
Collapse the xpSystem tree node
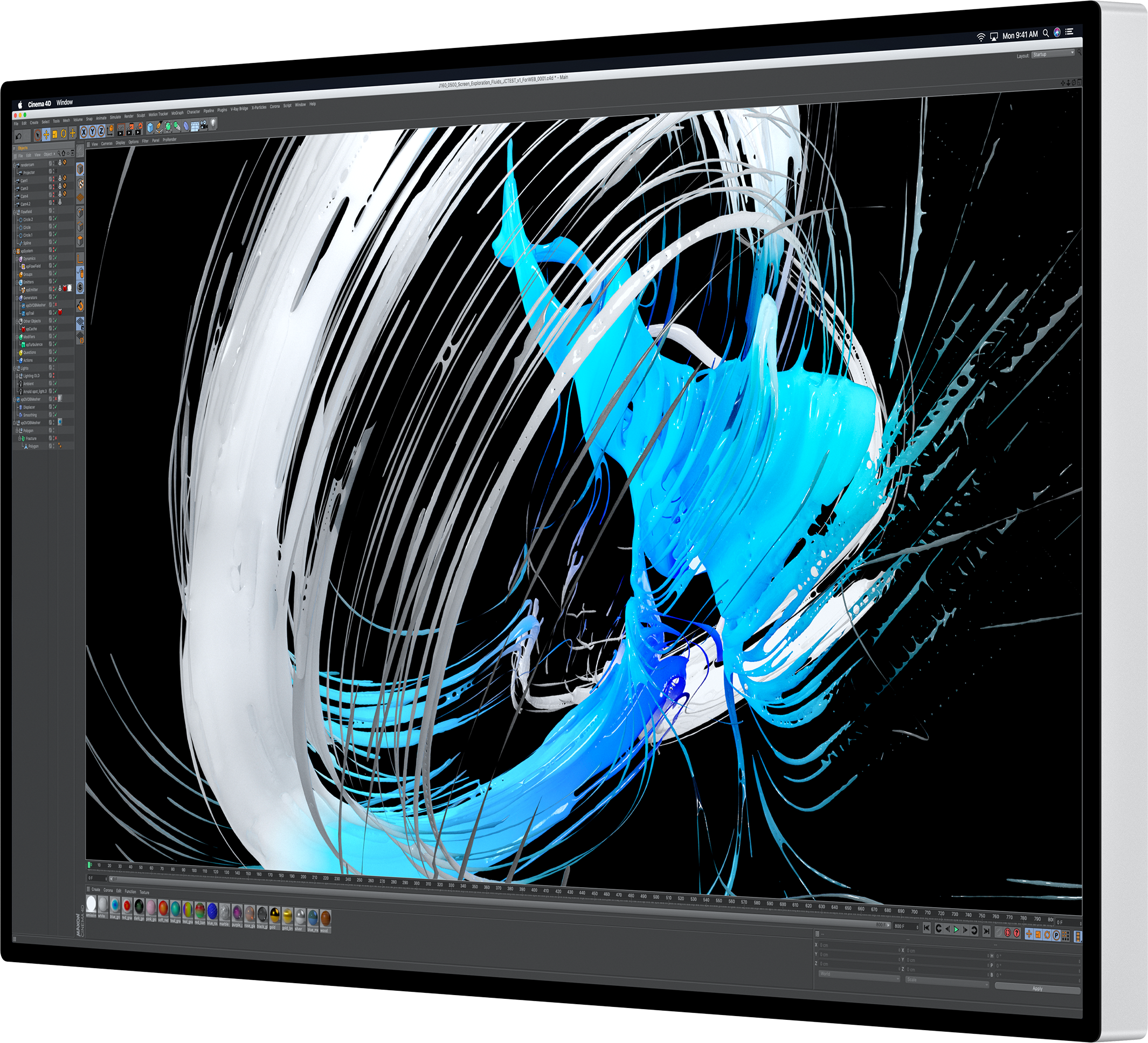(14, 252)
